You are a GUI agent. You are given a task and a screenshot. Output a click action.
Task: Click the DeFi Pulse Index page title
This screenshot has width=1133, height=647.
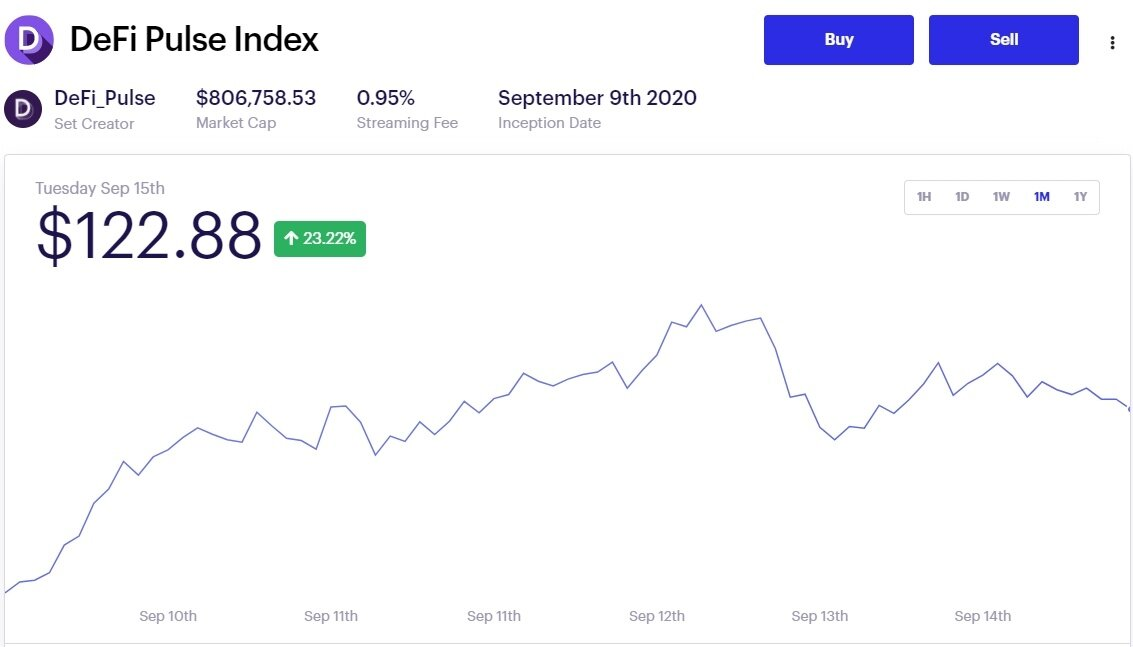(194, 40)
